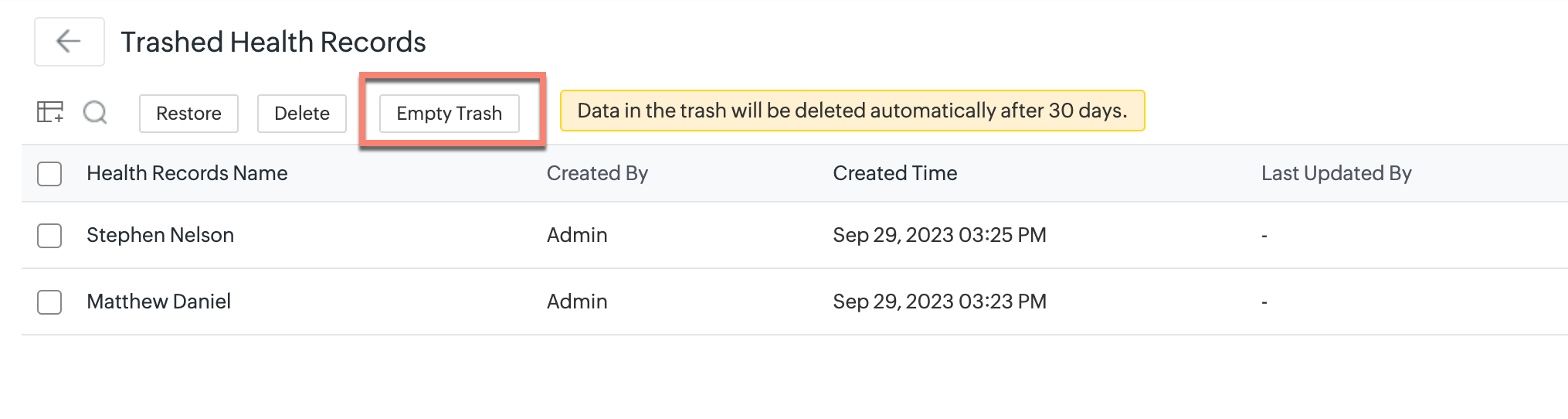Select the Stephen Nelson record checkbox
The width and height of the screenshot is (1568, 419).
click(x=49, y=236)
